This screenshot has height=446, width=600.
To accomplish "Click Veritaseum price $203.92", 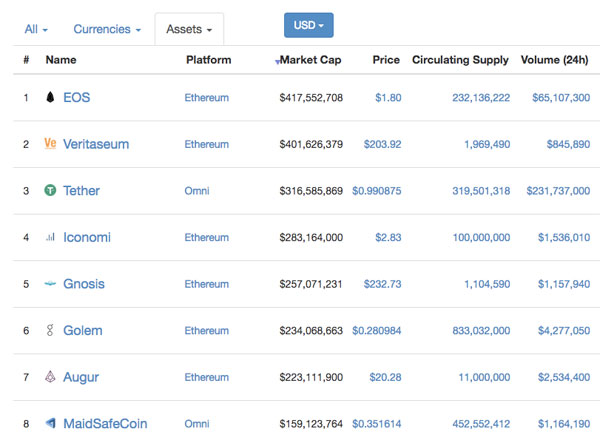I will pos(383,144).
